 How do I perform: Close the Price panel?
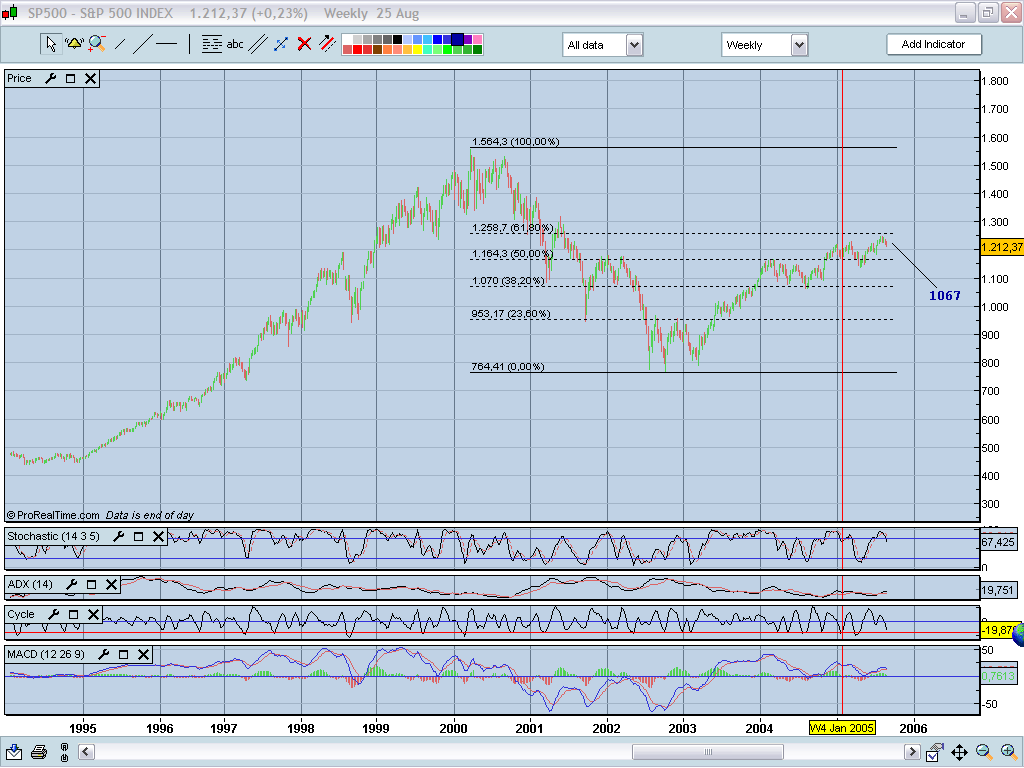(x=90, y=78)
